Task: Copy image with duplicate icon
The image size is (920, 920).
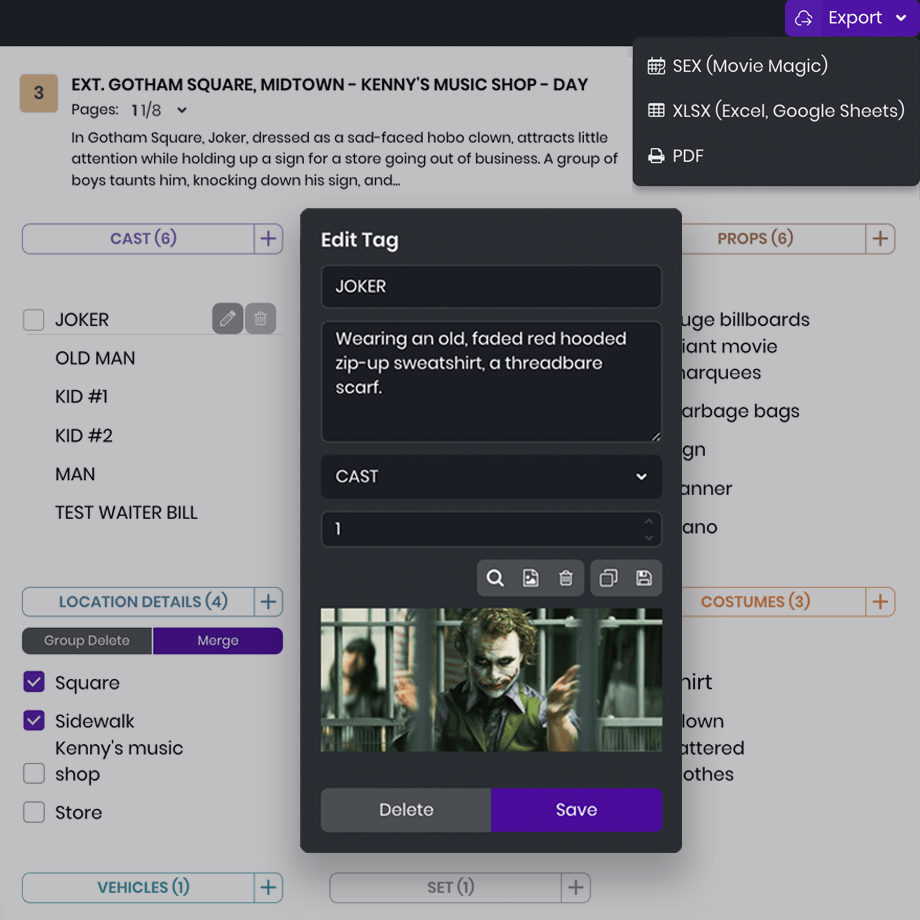Action: (x=608, y=579)
